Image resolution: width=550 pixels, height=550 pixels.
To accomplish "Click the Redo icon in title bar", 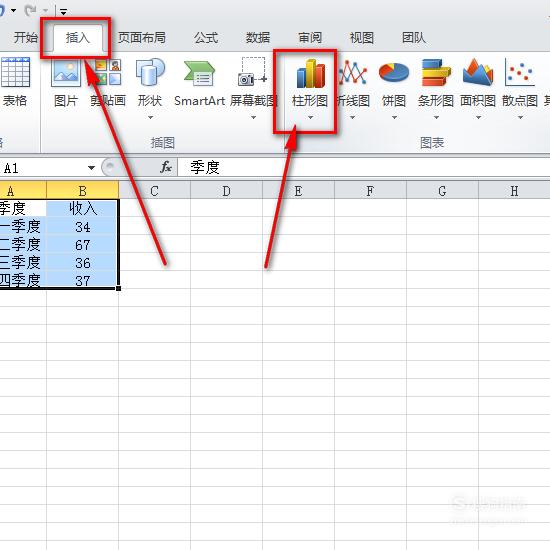I will 31,11.
